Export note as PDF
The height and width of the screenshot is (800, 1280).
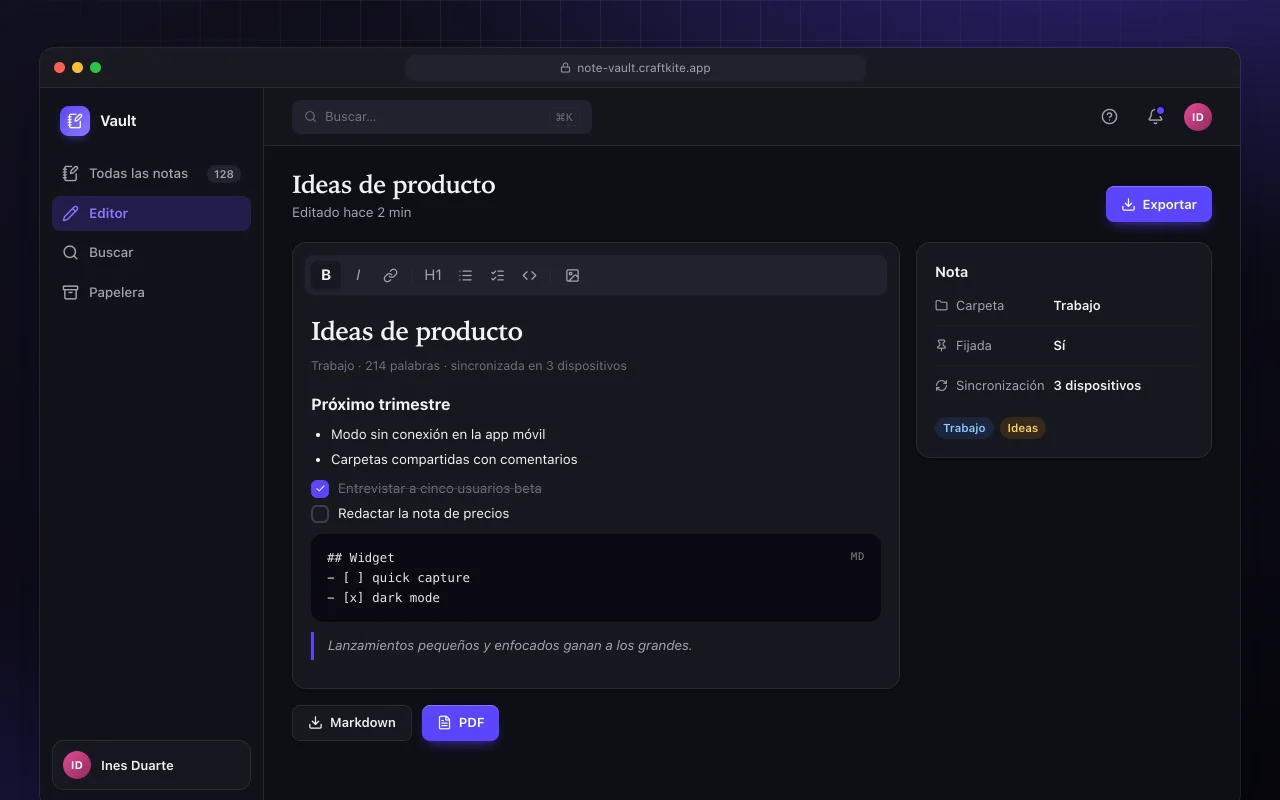[x=460, y=722]
